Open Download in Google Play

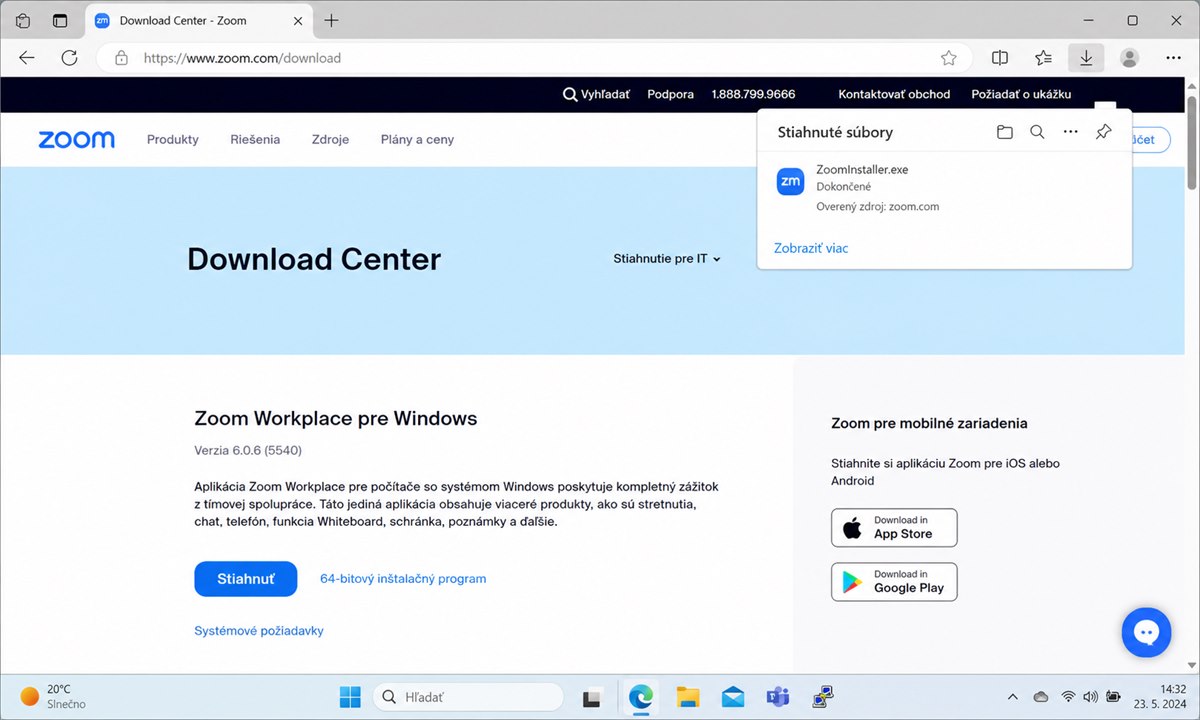(x=894, y=582)
